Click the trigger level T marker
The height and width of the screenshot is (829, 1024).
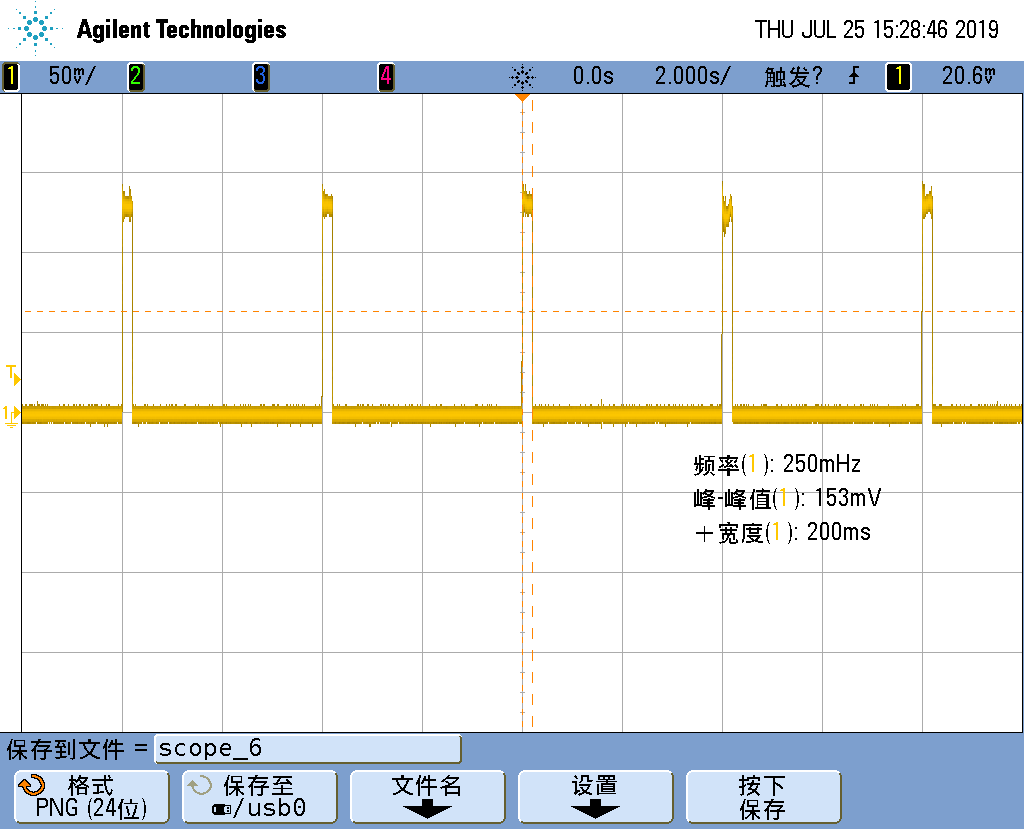12,375
